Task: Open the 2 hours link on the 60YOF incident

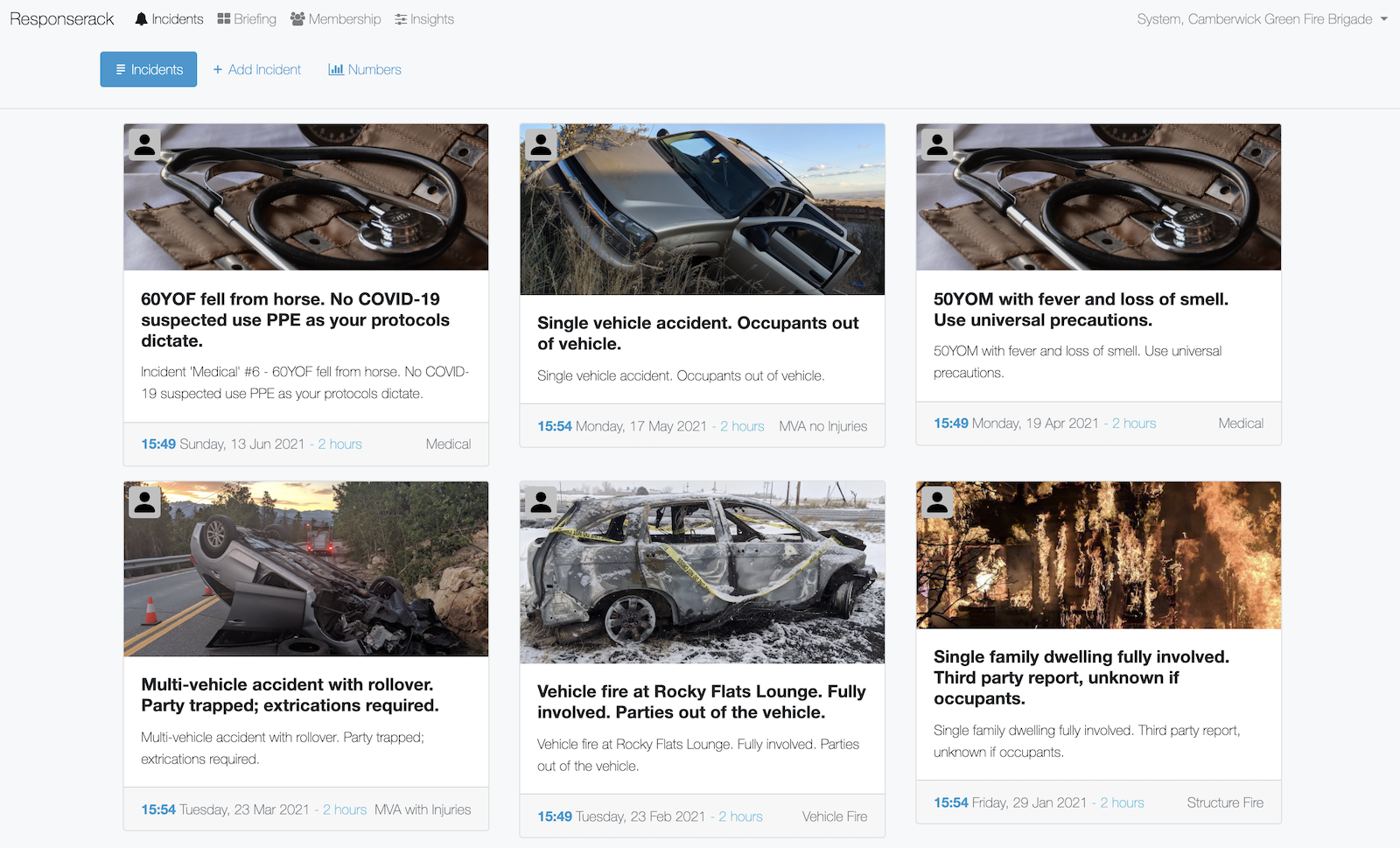Action: click(x=339, y=444)
